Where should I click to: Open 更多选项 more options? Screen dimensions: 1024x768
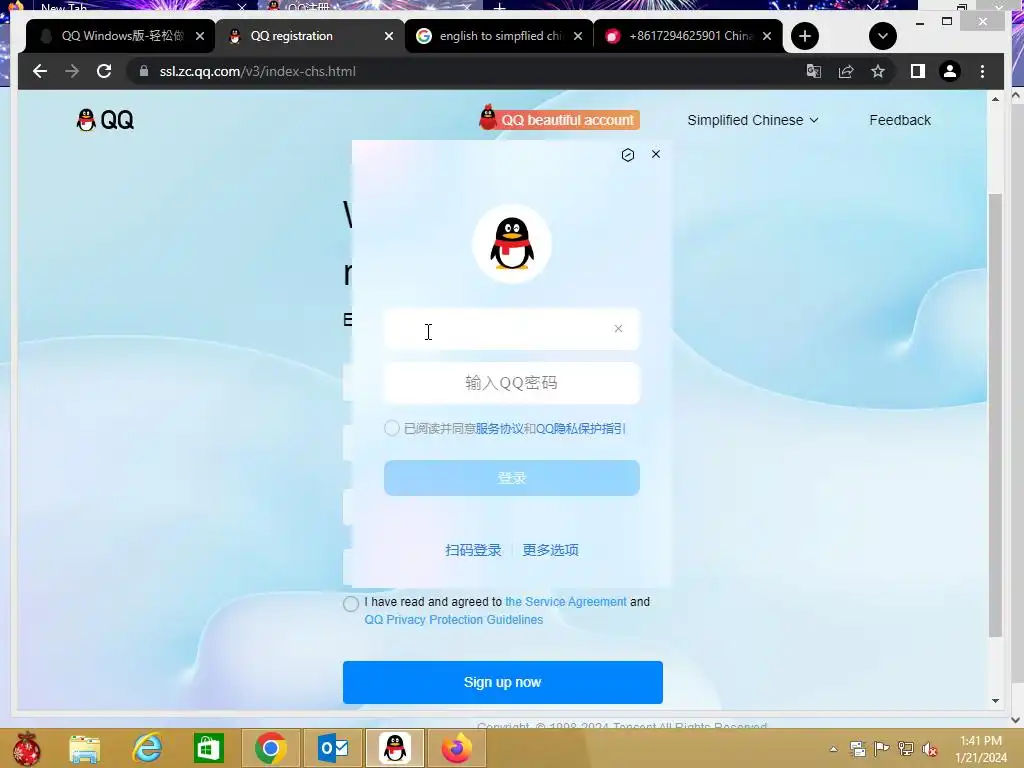click(x=550, y=550)
